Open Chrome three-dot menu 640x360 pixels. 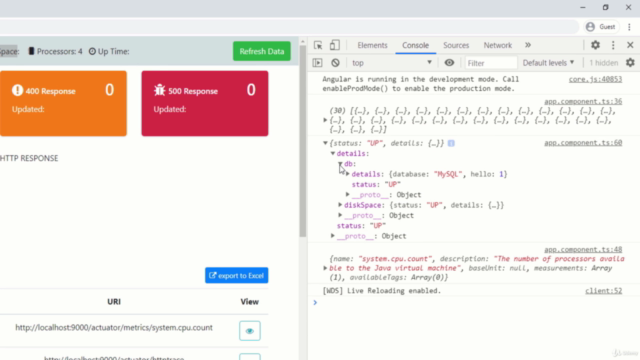click(629, 27)
